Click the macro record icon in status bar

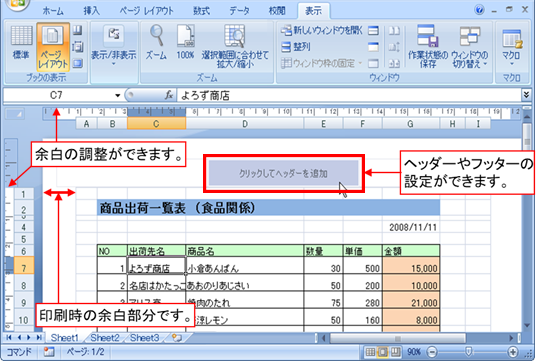49,352
